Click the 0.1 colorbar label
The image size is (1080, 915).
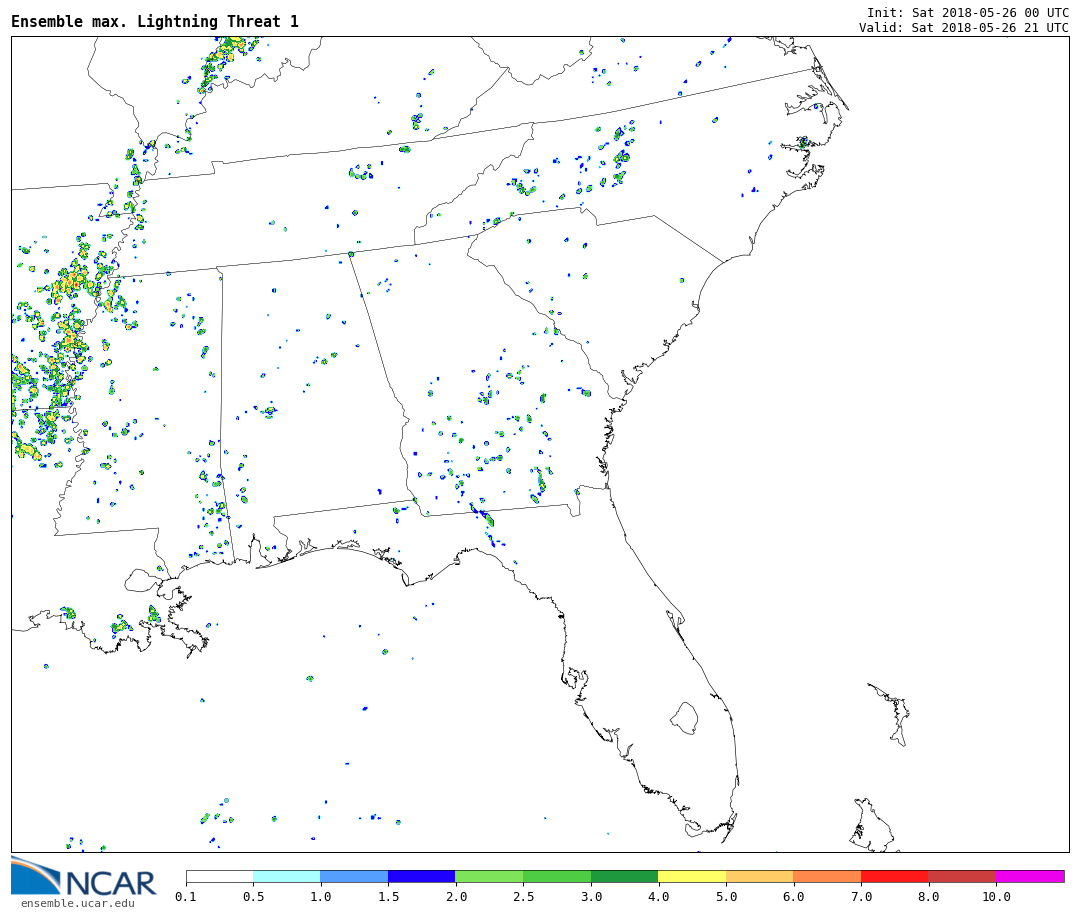[x=186, y=896]
